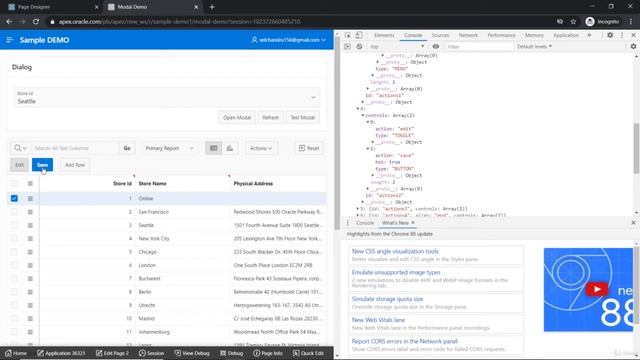Check the London row checkbox
The image size is (640, 360).
(14, 265)
